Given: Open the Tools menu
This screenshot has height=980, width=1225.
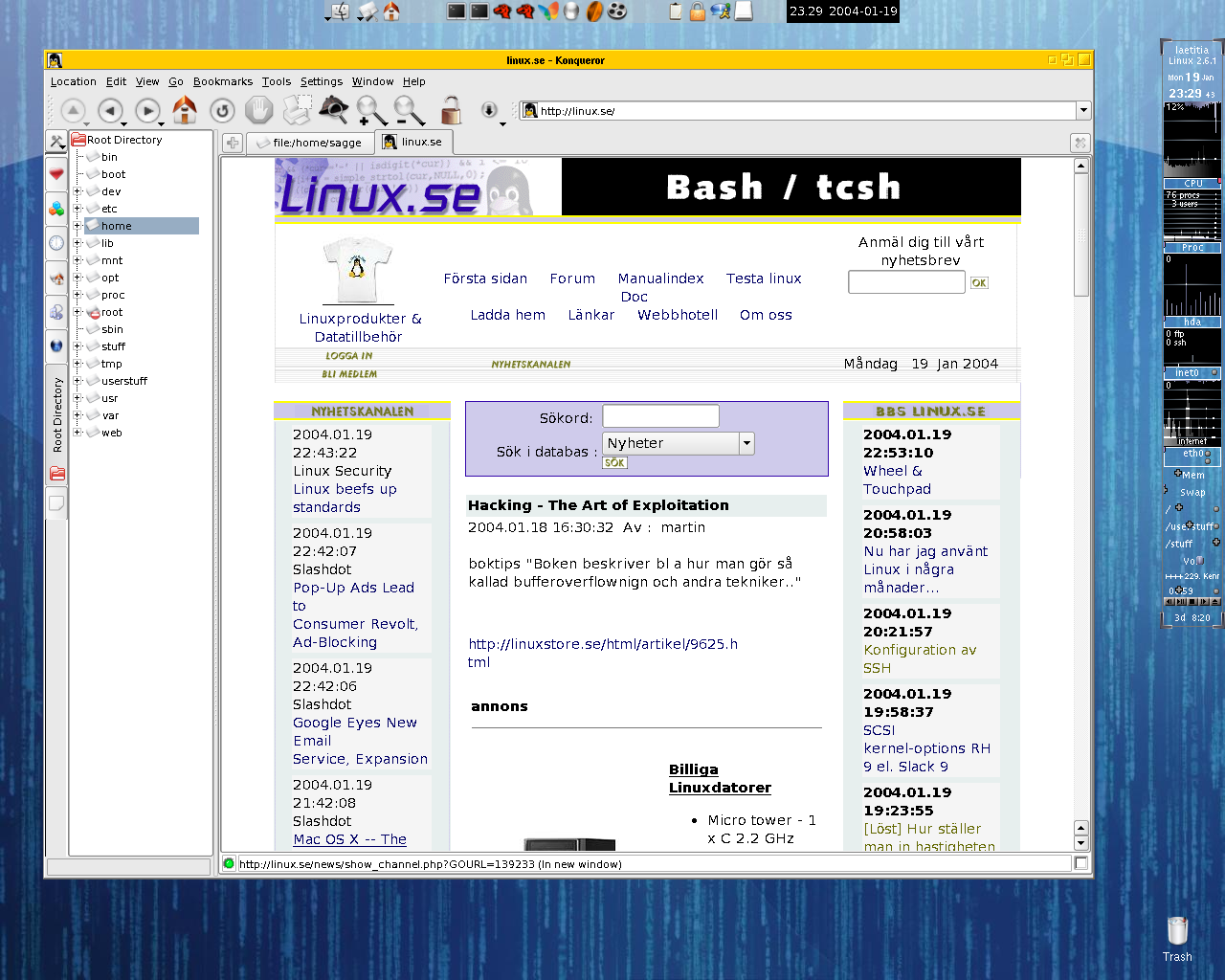Looking at the screenshot, I should pos(277,81).
